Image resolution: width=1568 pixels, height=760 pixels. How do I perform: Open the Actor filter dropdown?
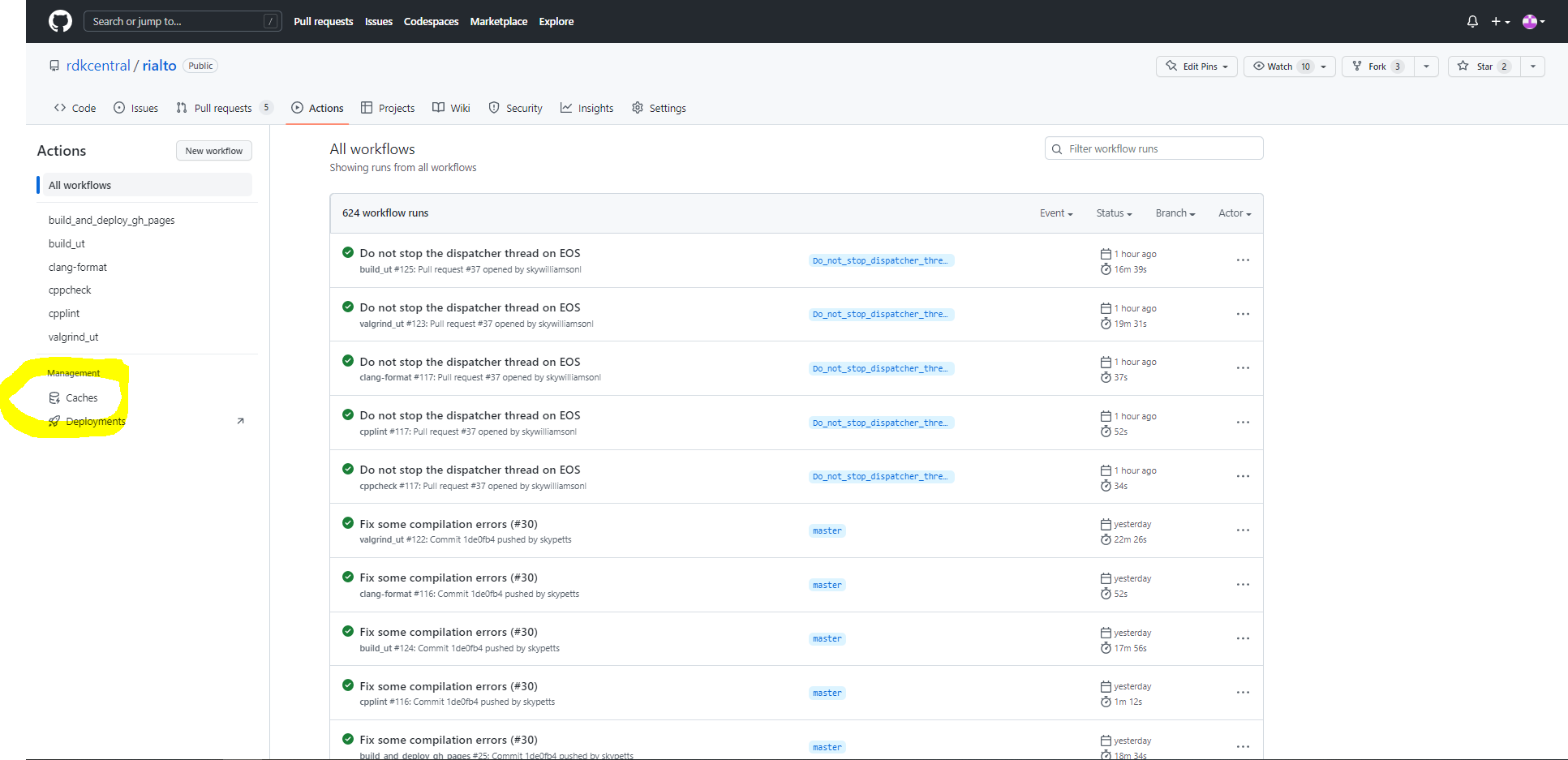tap(1234, 213)
